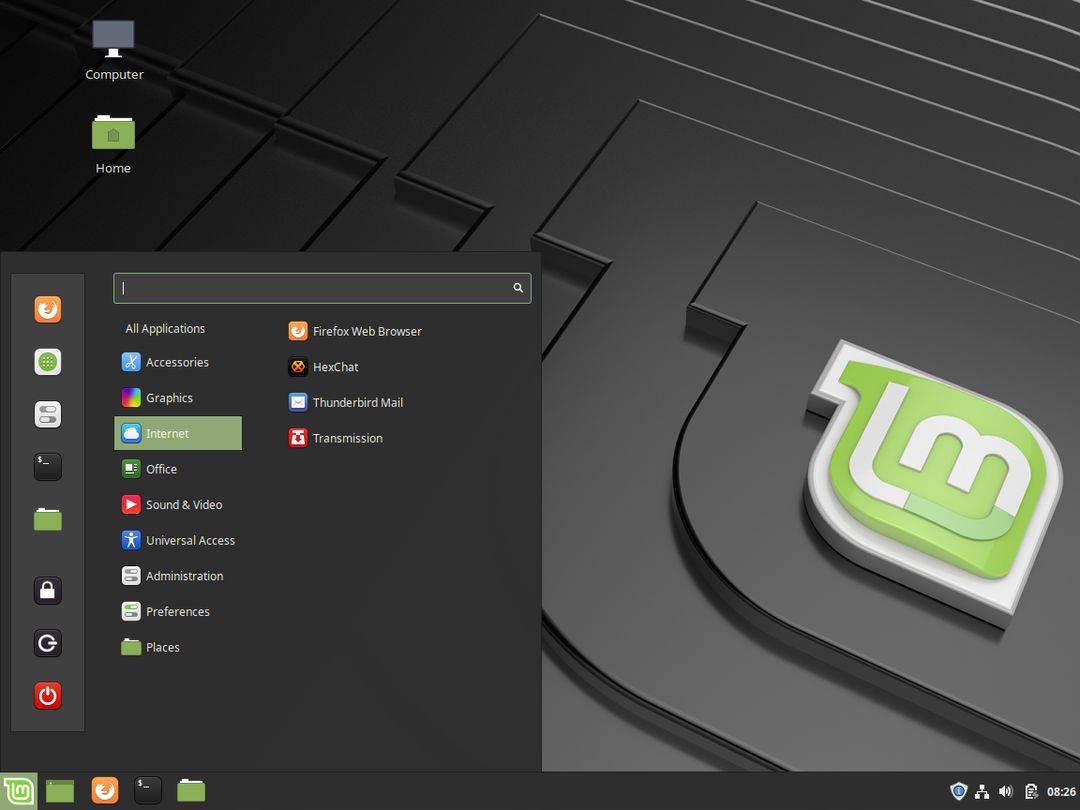
Task: Switch to the Office category
Action: pyautogui.click(x=160, y=468)
